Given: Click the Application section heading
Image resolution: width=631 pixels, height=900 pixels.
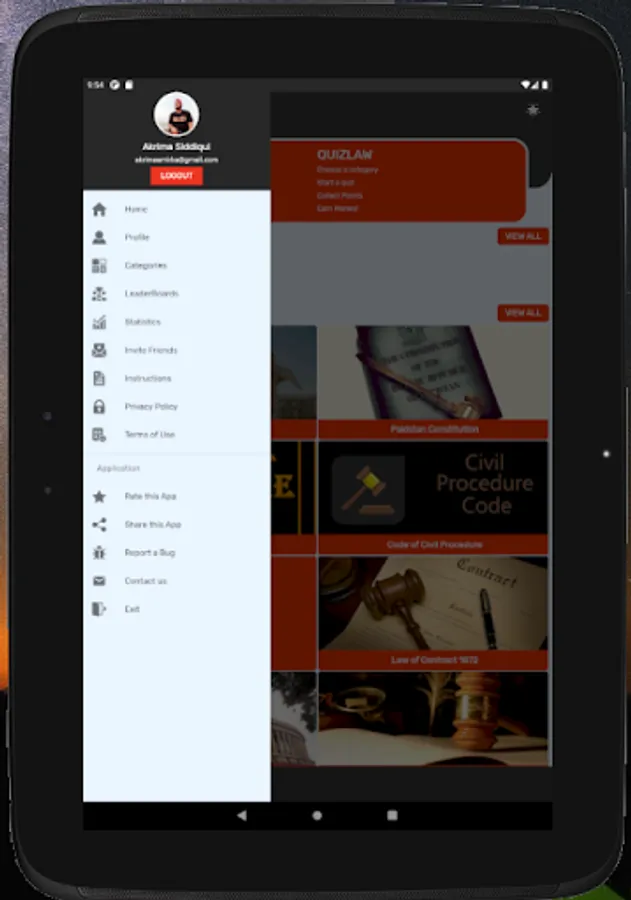Looking at the screenshot, I should (x=118, y=468).
